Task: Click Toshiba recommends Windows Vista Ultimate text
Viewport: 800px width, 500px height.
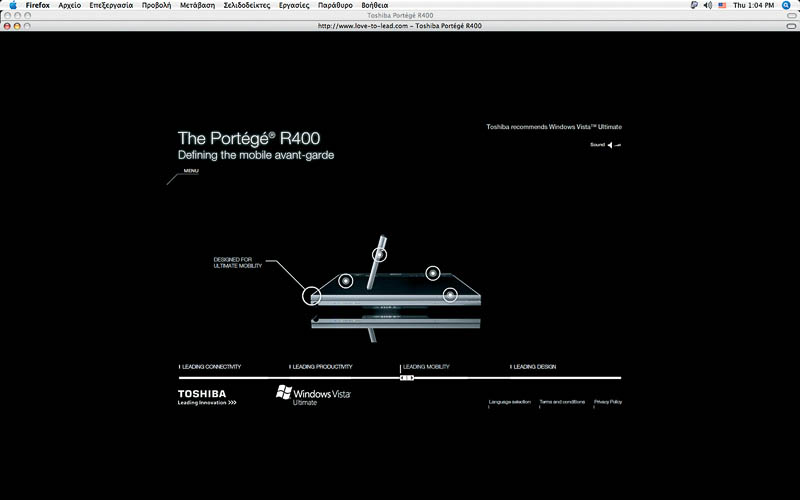Action: [x=554, y=127]
